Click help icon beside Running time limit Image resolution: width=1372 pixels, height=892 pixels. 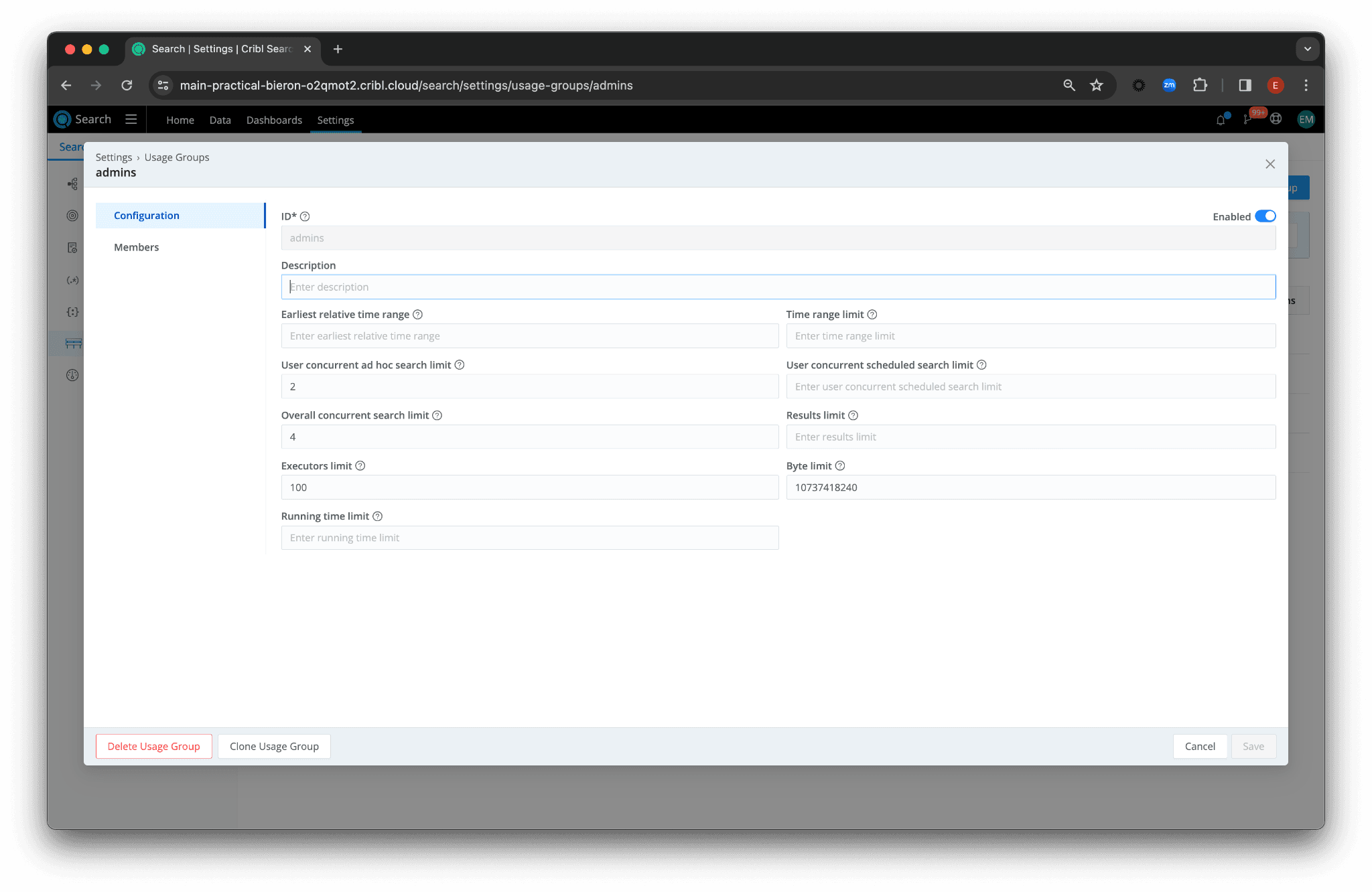click(377, 516)
